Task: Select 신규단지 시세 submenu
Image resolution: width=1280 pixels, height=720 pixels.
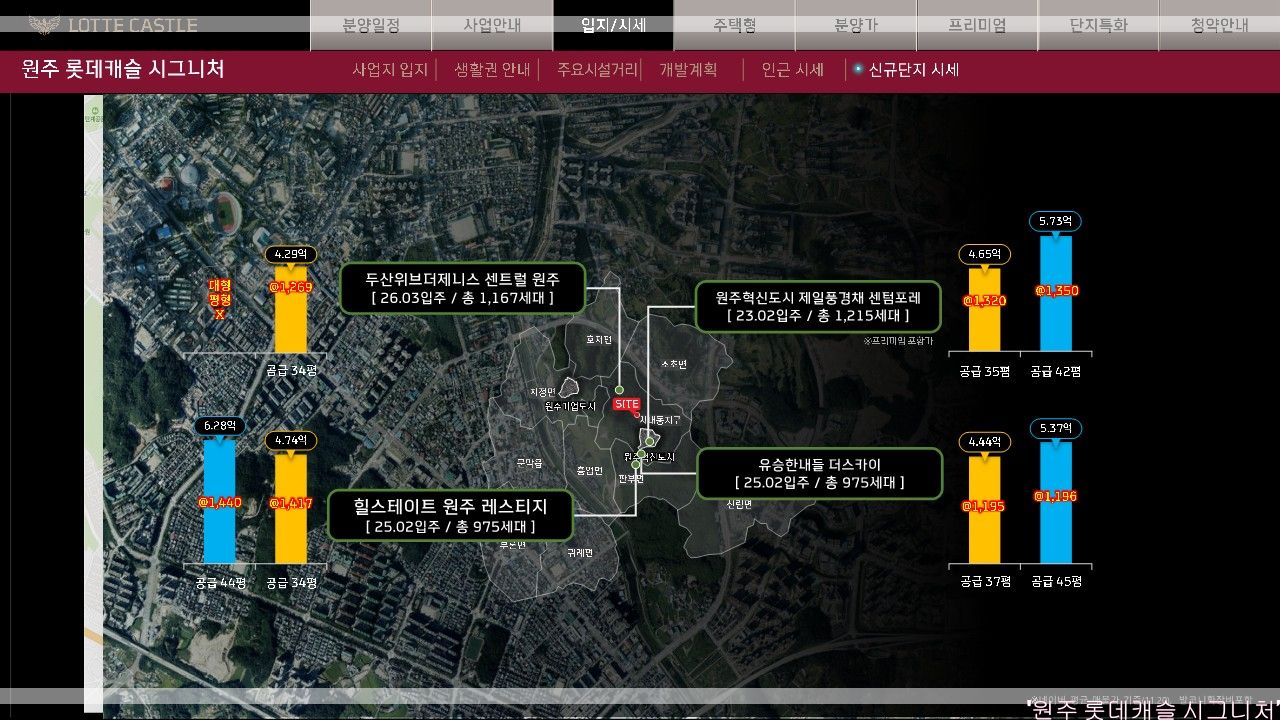Action: point(913,70)
